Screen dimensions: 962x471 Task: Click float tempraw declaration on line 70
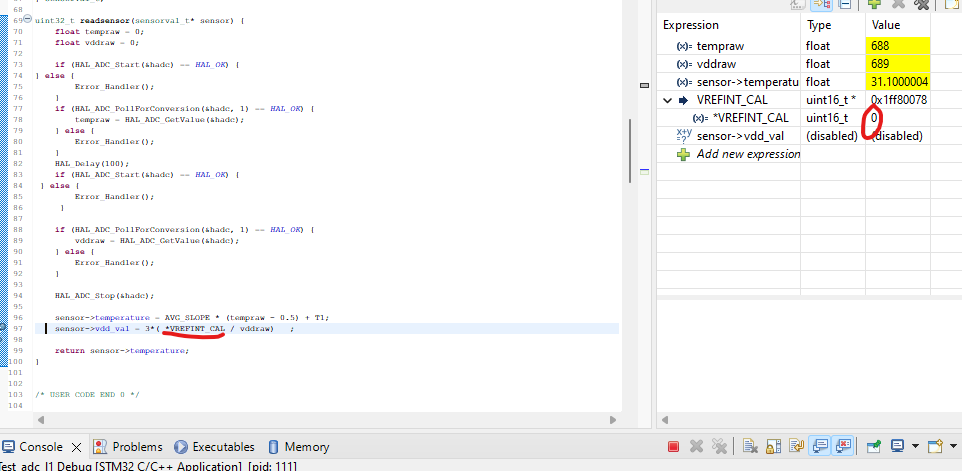99,31
